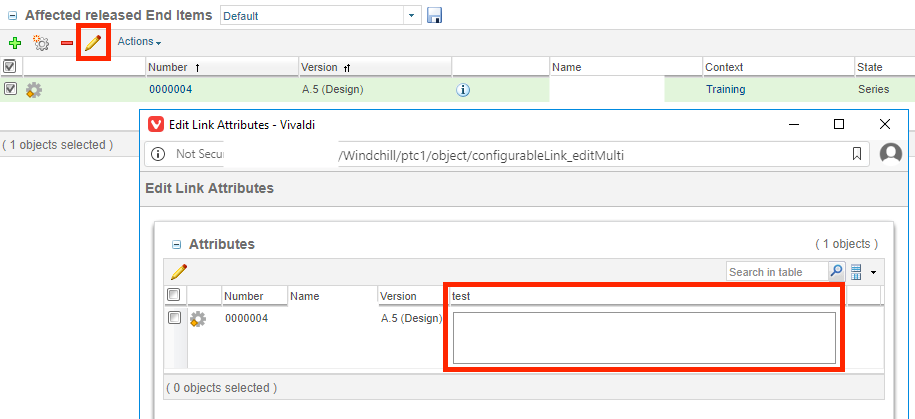Click the pencil icon in Attributes table
This screenshot has width=915, height=419.
pyautogui.click(x=179, y=271)
